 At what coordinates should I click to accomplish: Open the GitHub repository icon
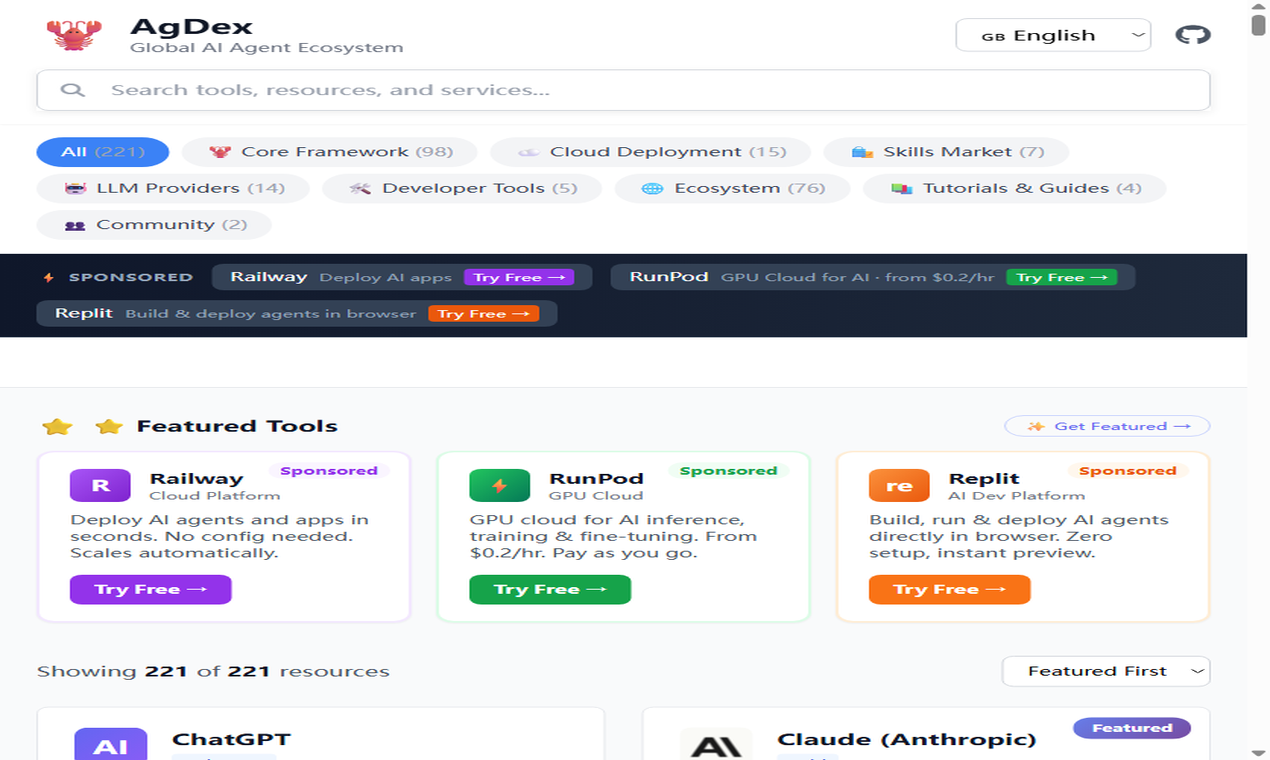tap(1193, 35)
